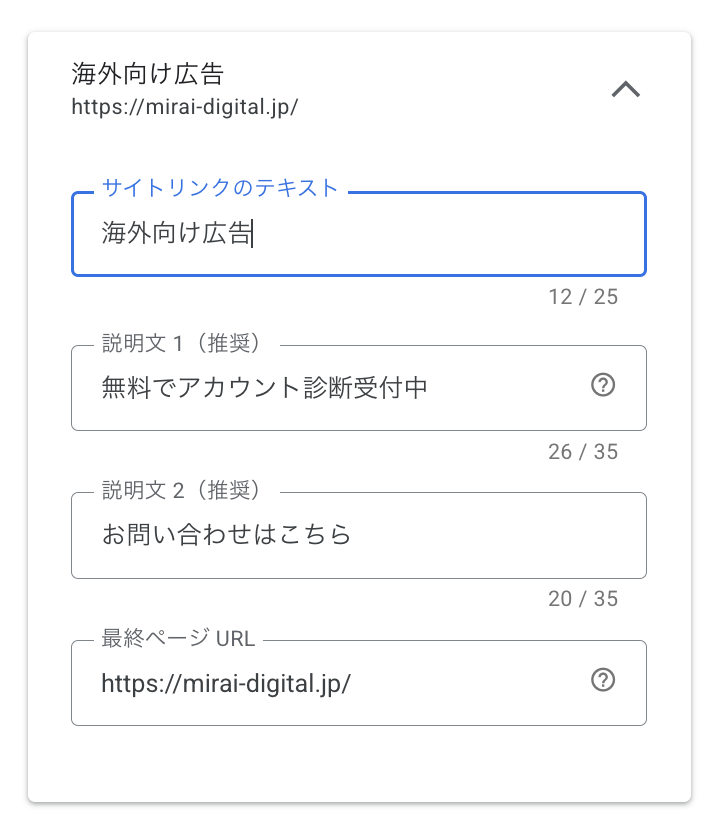This screenshot has height=830, width=724.
Task: Click the サイトリンクのテキスト floating label
Action: pos(220,187)
